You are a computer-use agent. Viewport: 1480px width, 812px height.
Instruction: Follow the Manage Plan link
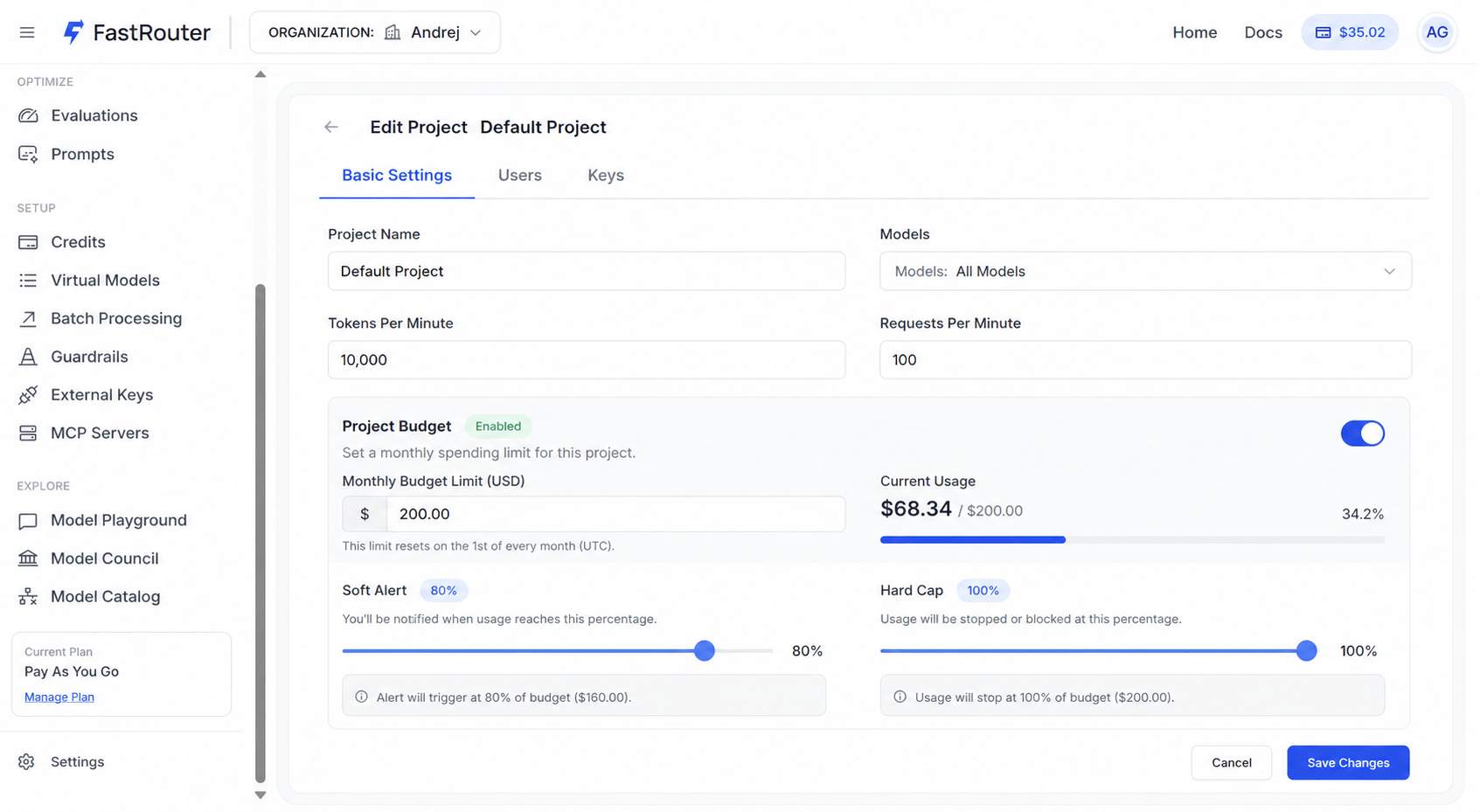59,697
